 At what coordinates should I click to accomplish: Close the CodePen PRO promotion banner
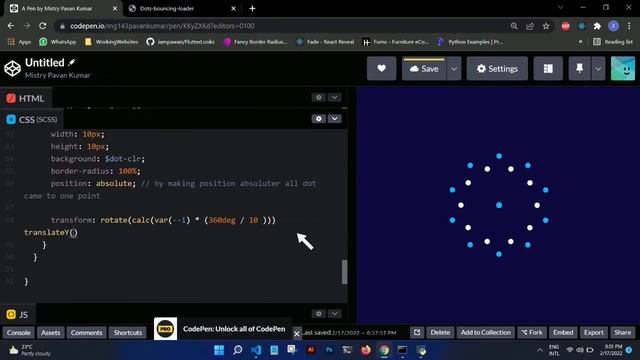[x=297, y=334]
